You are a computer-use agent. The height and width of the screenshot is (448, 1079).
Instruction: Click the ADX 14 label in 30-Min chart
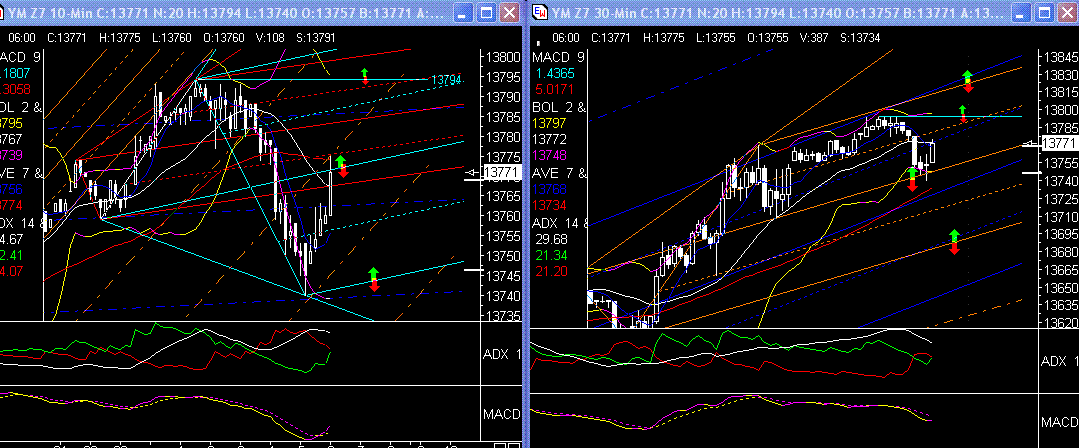click(x=553, y=222)
